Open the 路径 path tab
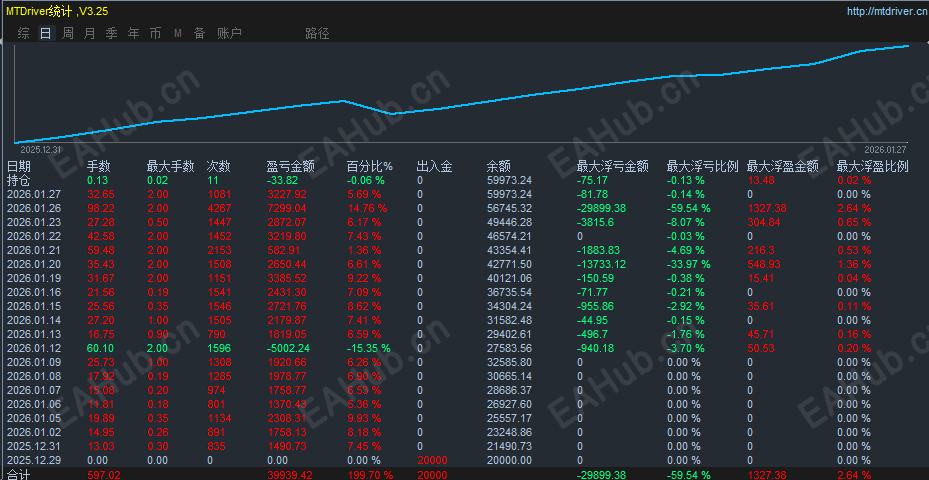The width and height of the screenshot is (929, 480). click(x=318, y=34)
